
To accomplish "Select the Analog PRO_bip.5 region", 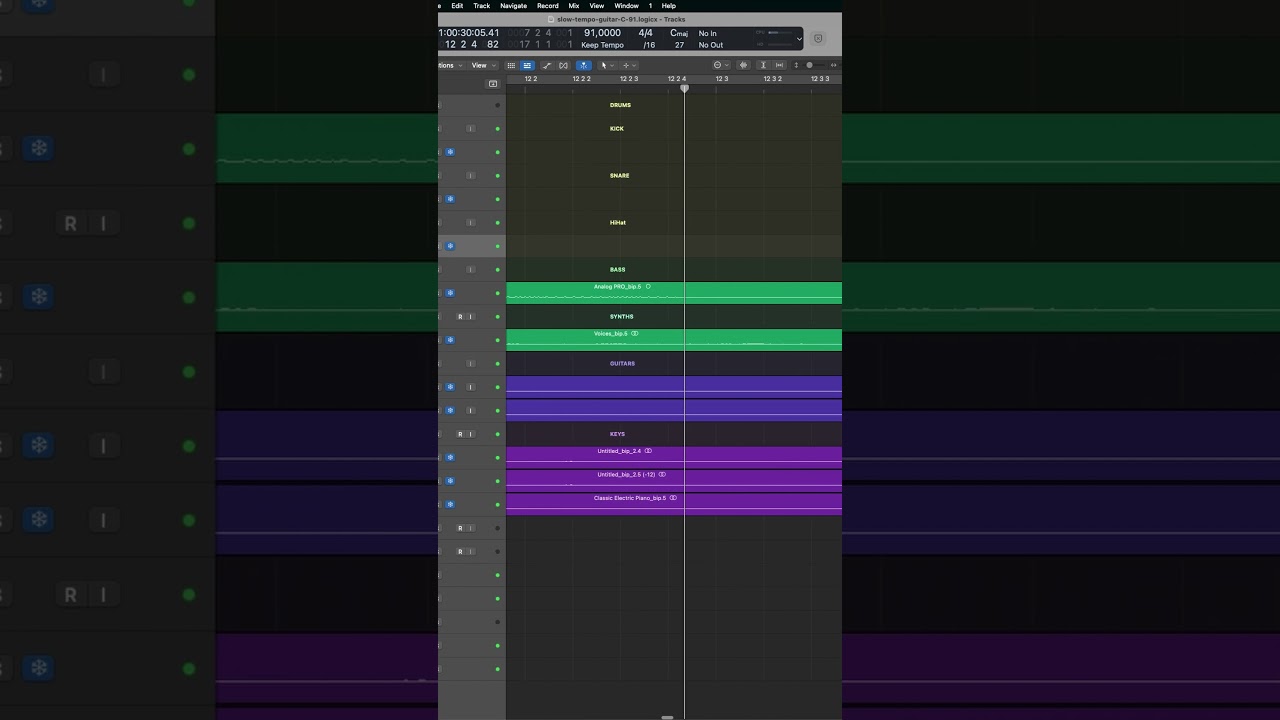I will [x=674, y=293].
